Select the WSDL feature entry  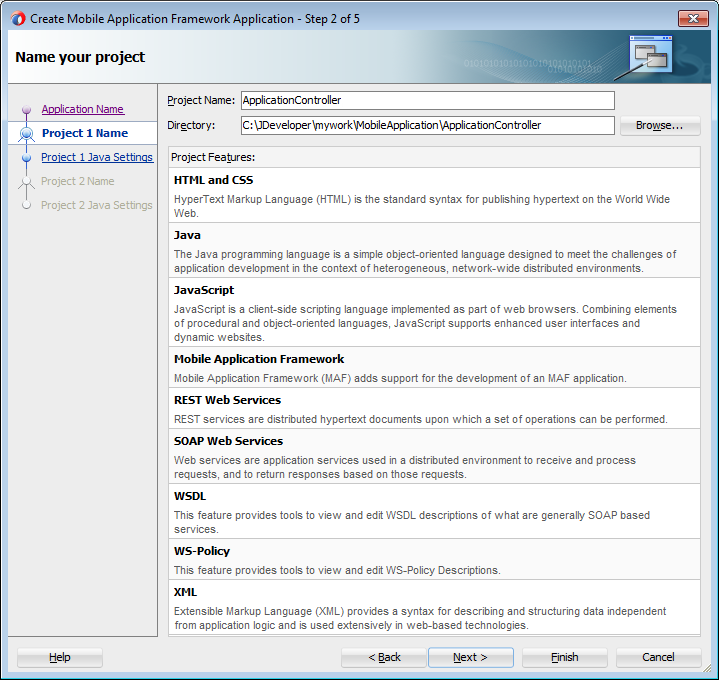(x=434, y=511)
